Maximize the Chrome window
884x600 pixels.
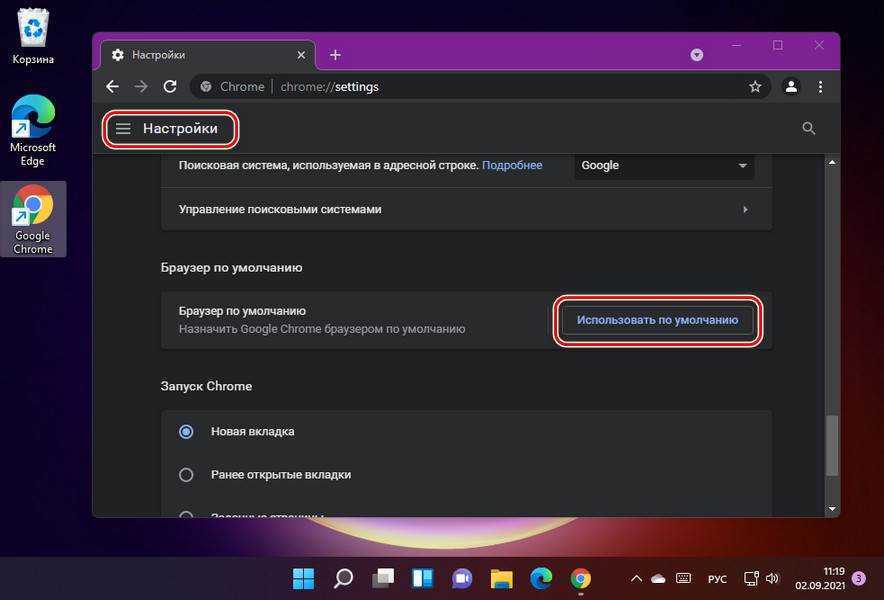coord(778,45)
